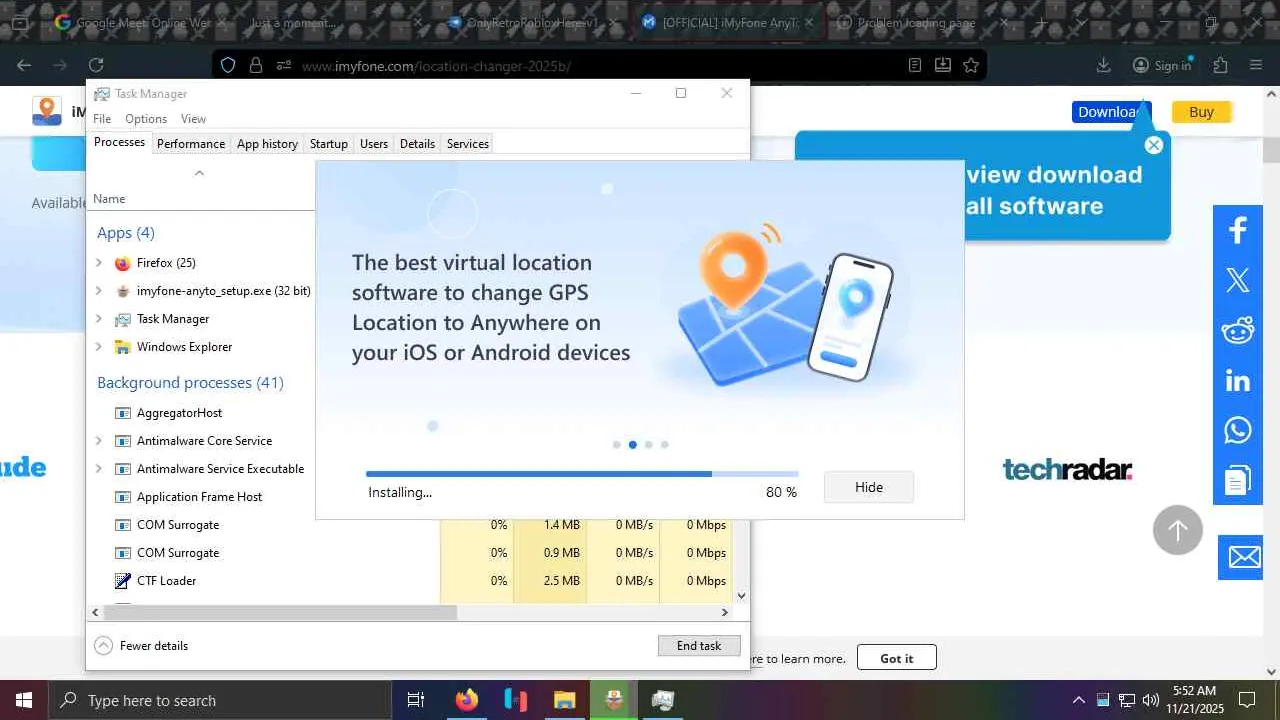Viewport: 1280px width, 720px height.
Task: Open the Task Manager File menu
Action: coord(102,119)
